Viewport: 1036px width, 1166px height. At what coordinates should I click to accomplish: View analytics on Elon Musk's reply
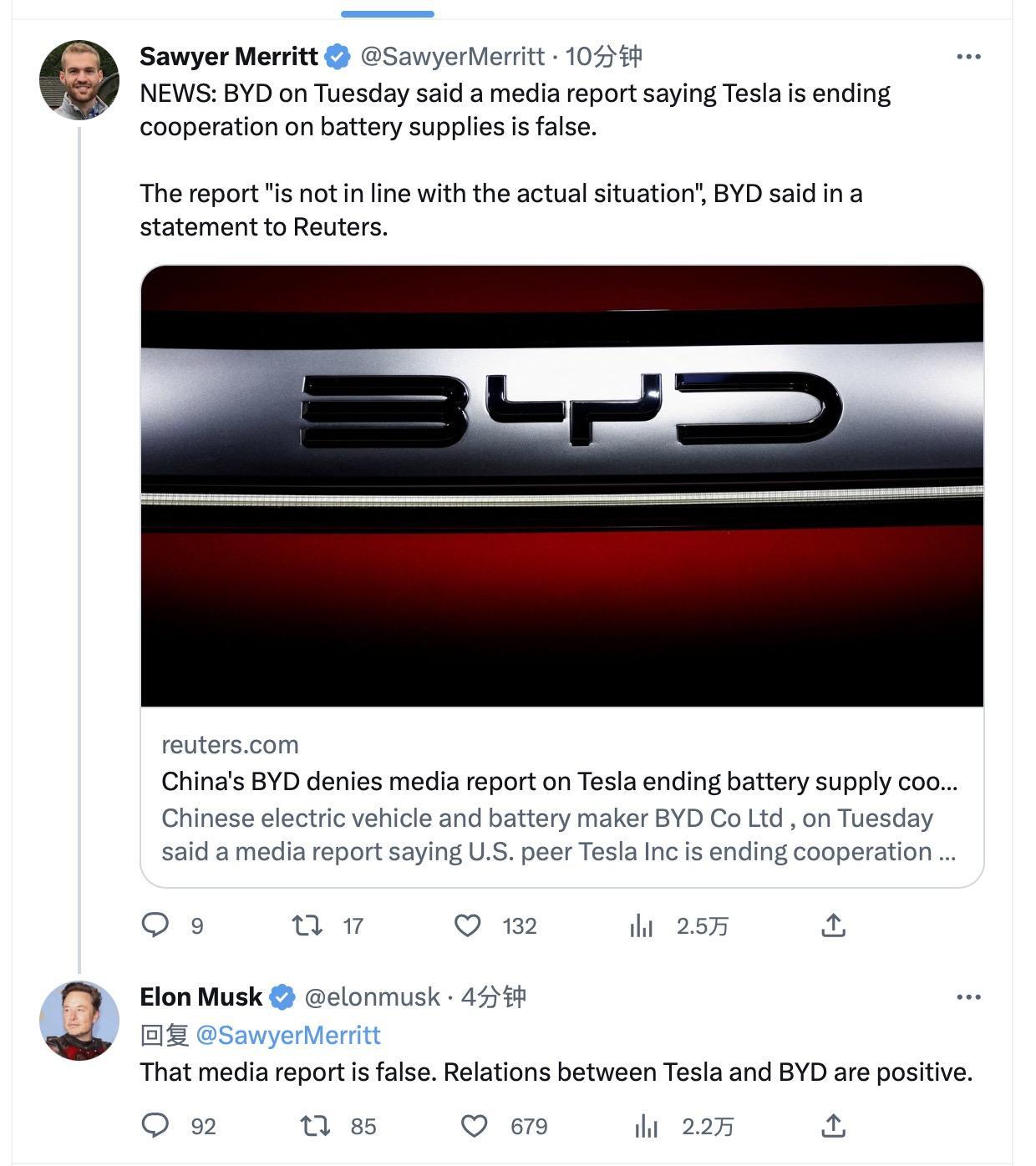click(646, 1126)
